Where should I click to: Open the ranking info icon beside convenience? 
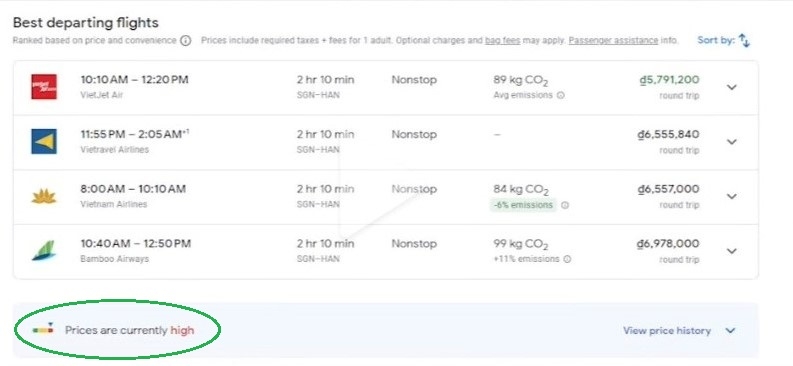[186, 40]
